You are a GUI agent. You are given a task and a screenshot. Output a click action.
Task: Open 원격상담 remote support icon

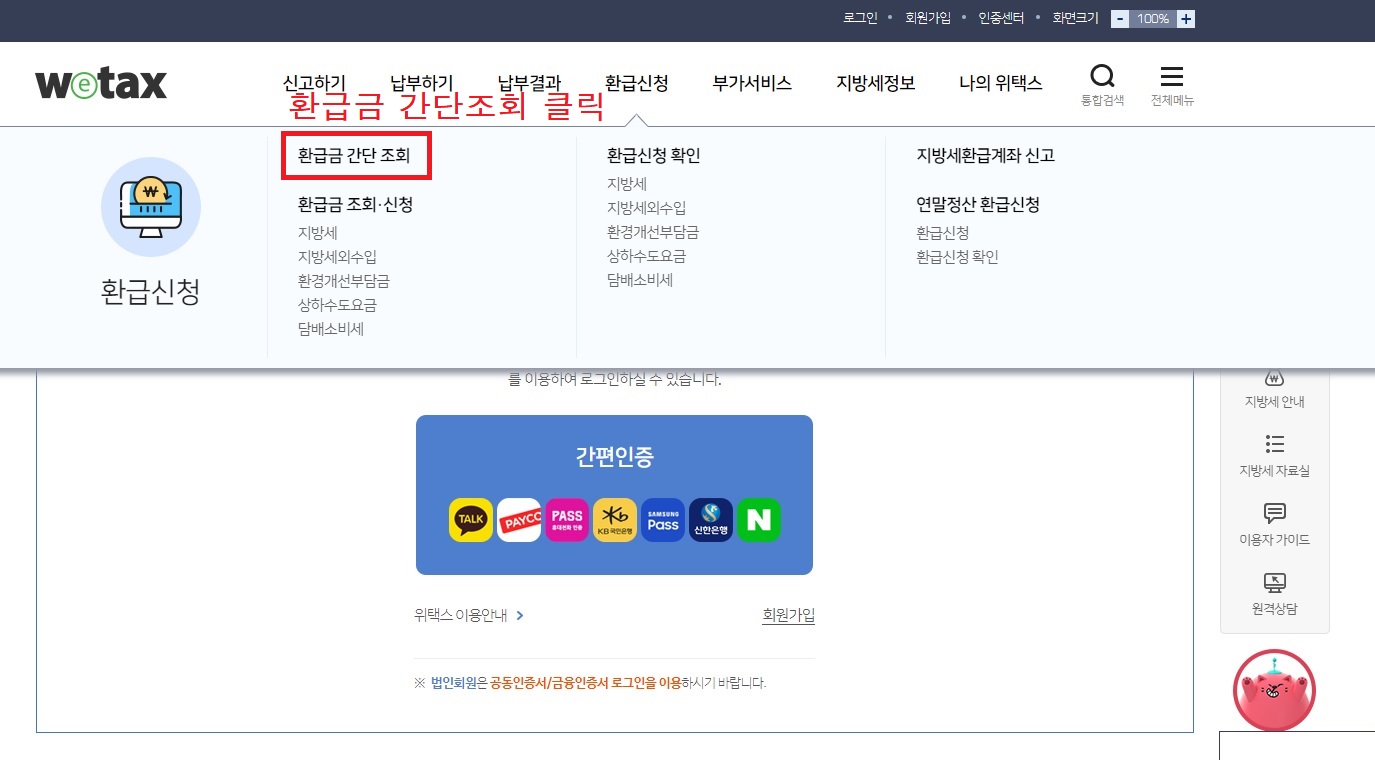click(1274, 593)
